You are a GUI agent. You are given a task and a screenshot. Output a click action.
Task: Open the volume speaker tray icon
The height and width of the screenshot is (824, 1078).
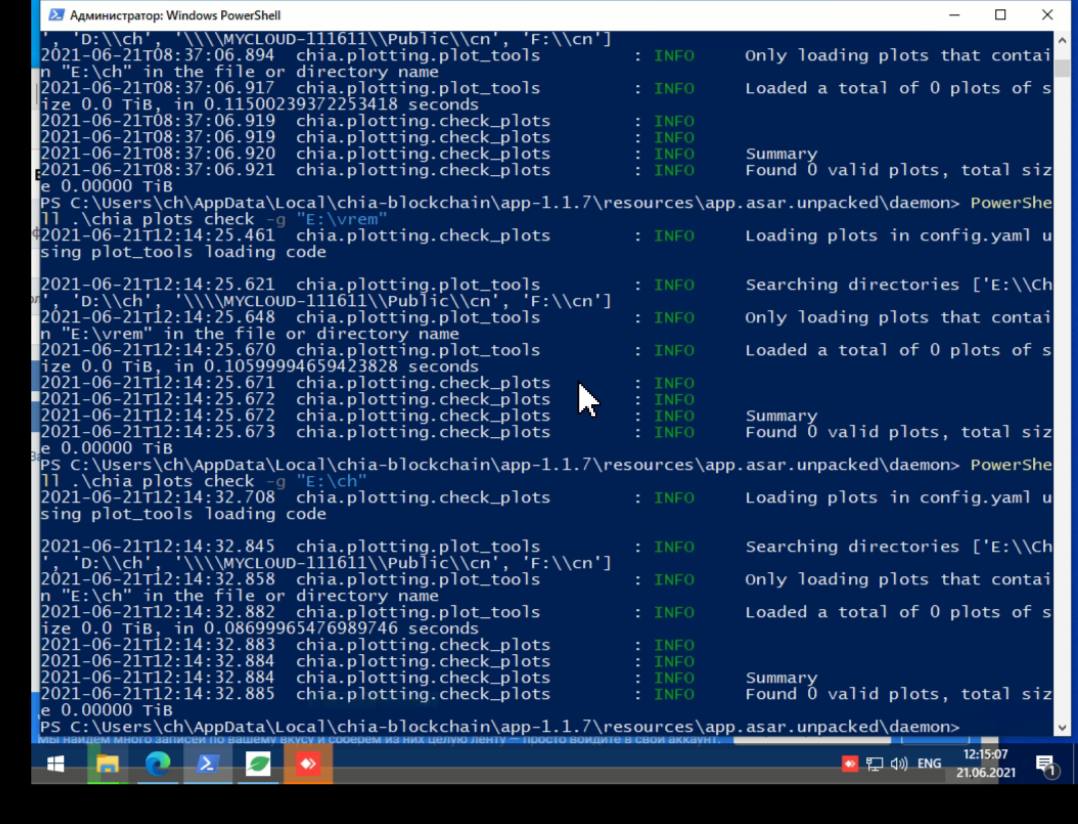899,764
